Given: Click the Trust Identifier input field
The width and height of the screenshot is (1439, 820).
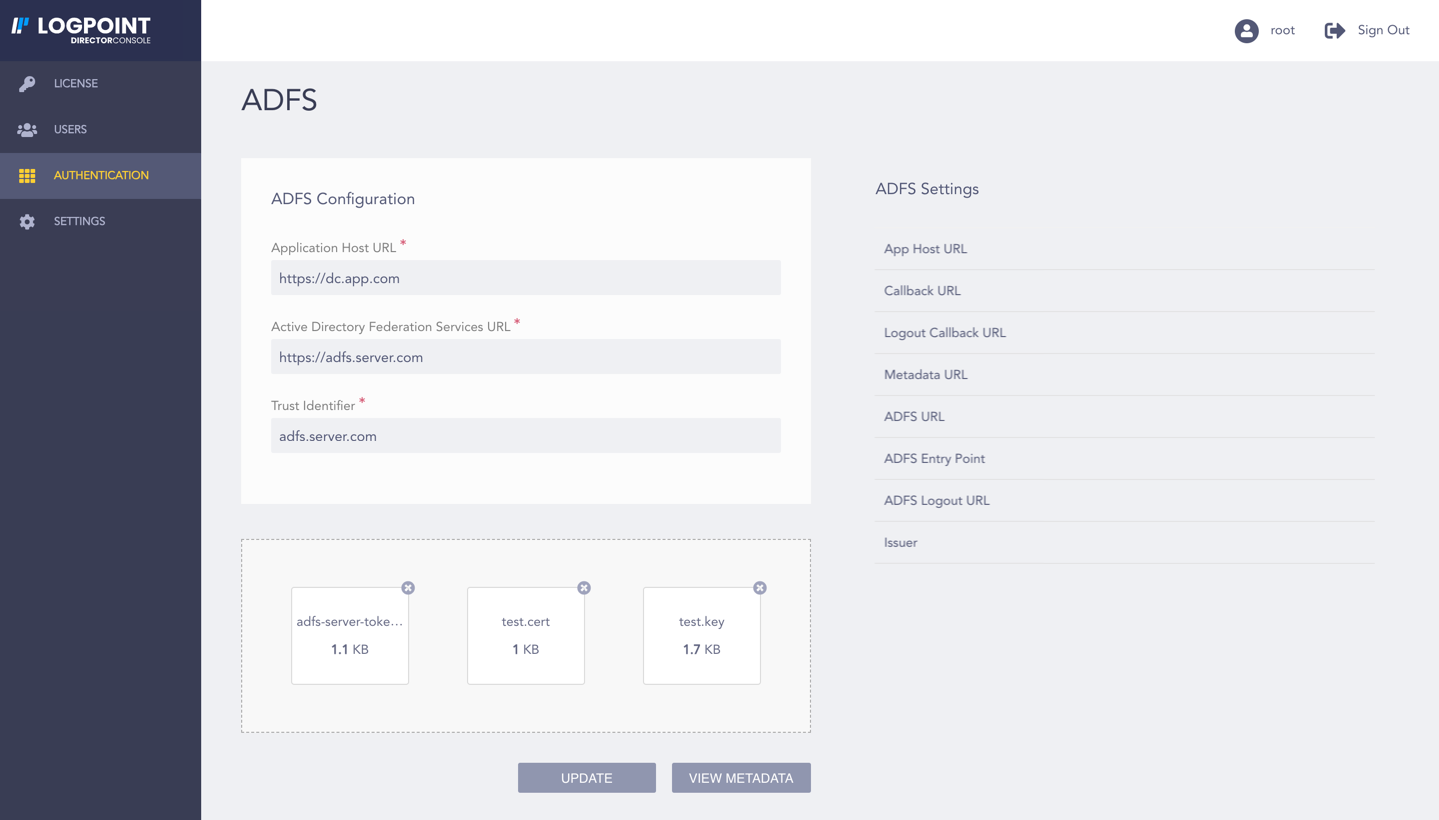Looking at the screenshot, I should 525,435.
